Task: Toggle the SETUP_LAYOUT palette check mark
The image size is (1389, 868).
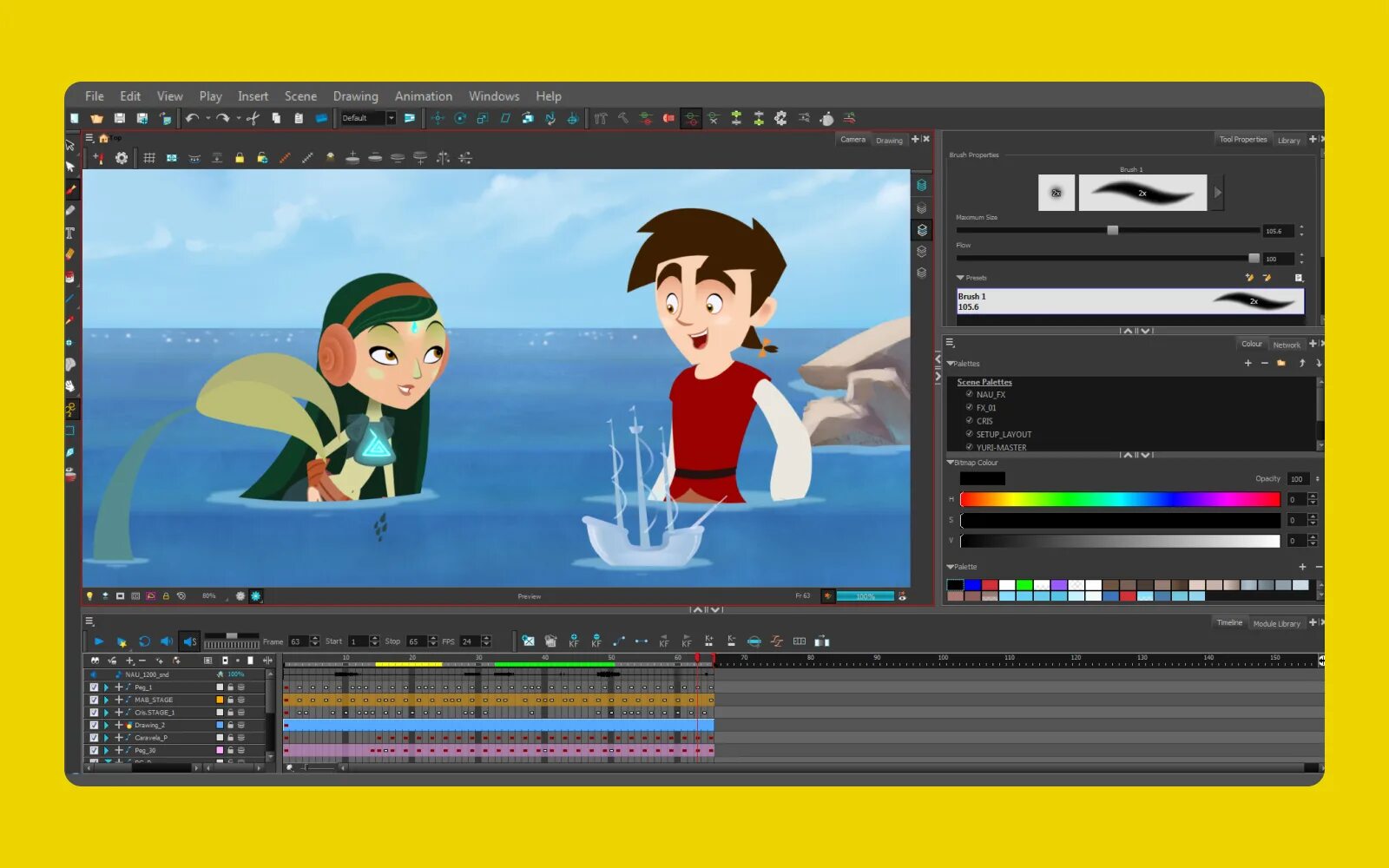Action: pyautogui.click(x=970, y=434)
